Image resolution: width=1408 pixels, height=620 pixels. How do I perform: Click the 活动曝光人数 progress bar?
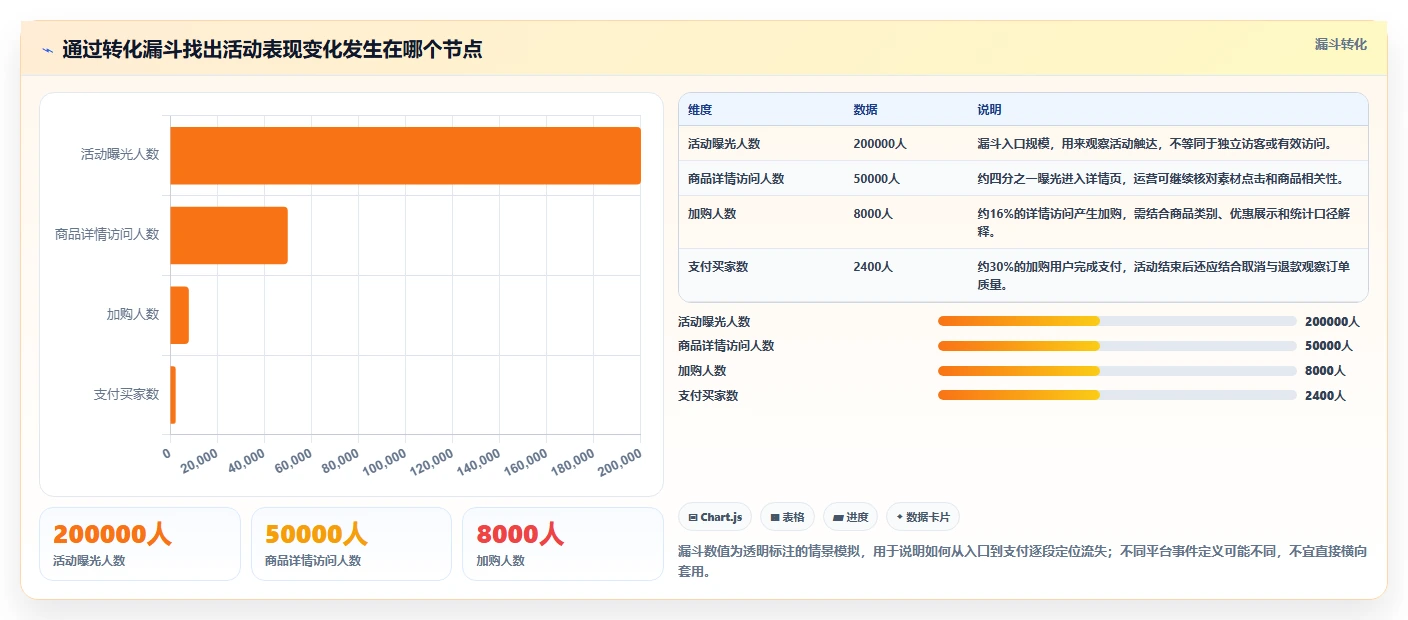coord(1117,321)
